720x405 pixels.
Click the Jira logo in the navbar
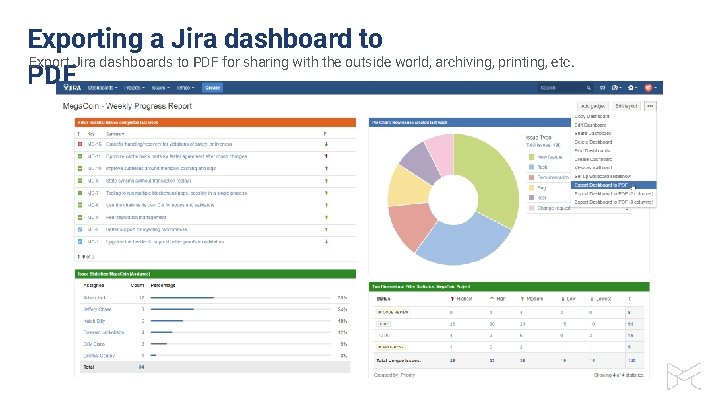73,88
